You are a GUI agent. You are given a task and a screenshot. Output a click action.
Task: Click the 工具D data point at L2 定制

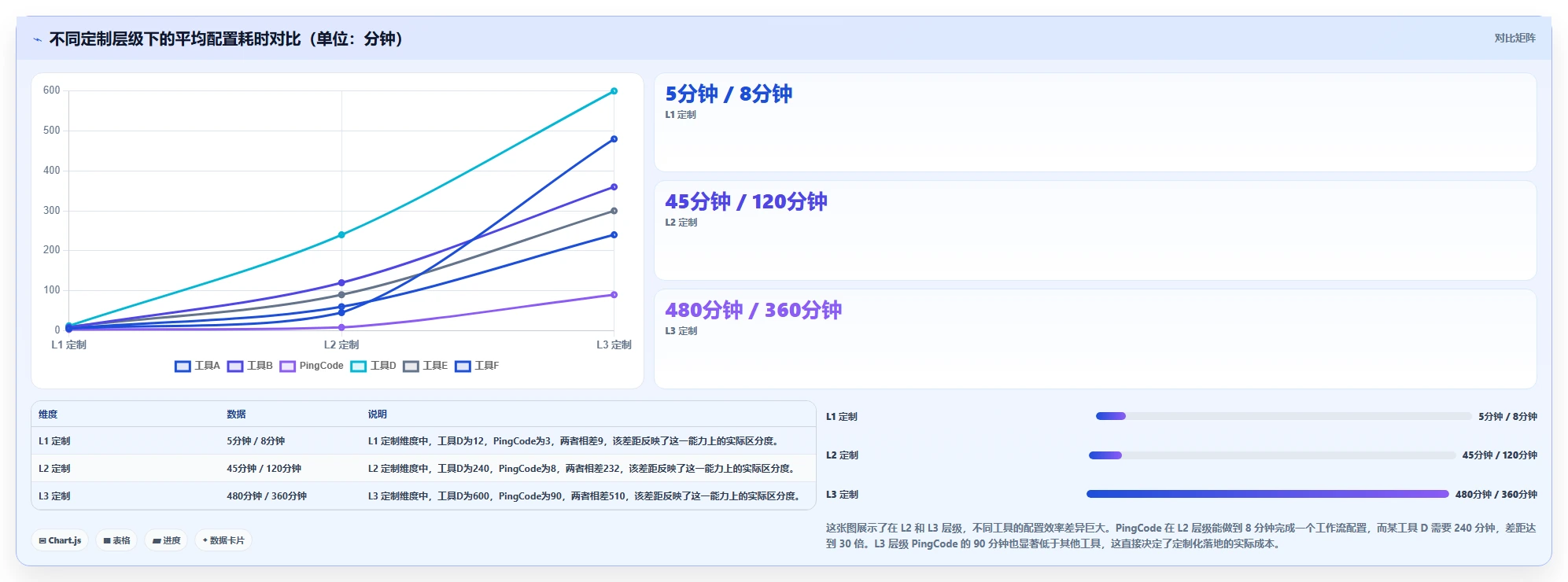[x=341, y=235]
